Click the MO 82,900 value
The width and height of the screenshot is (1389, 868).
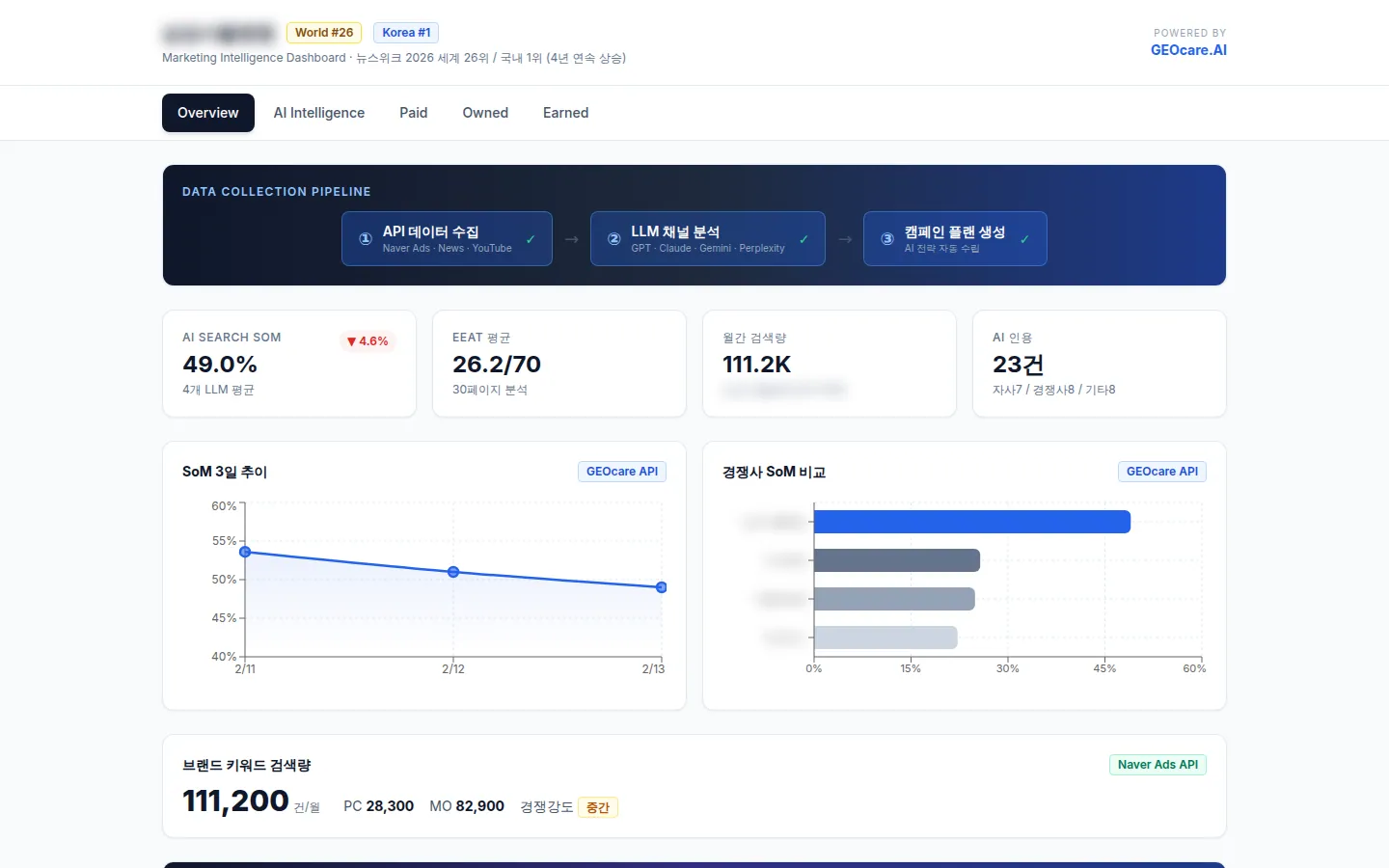pyautogui.click(x=467, y=806)
